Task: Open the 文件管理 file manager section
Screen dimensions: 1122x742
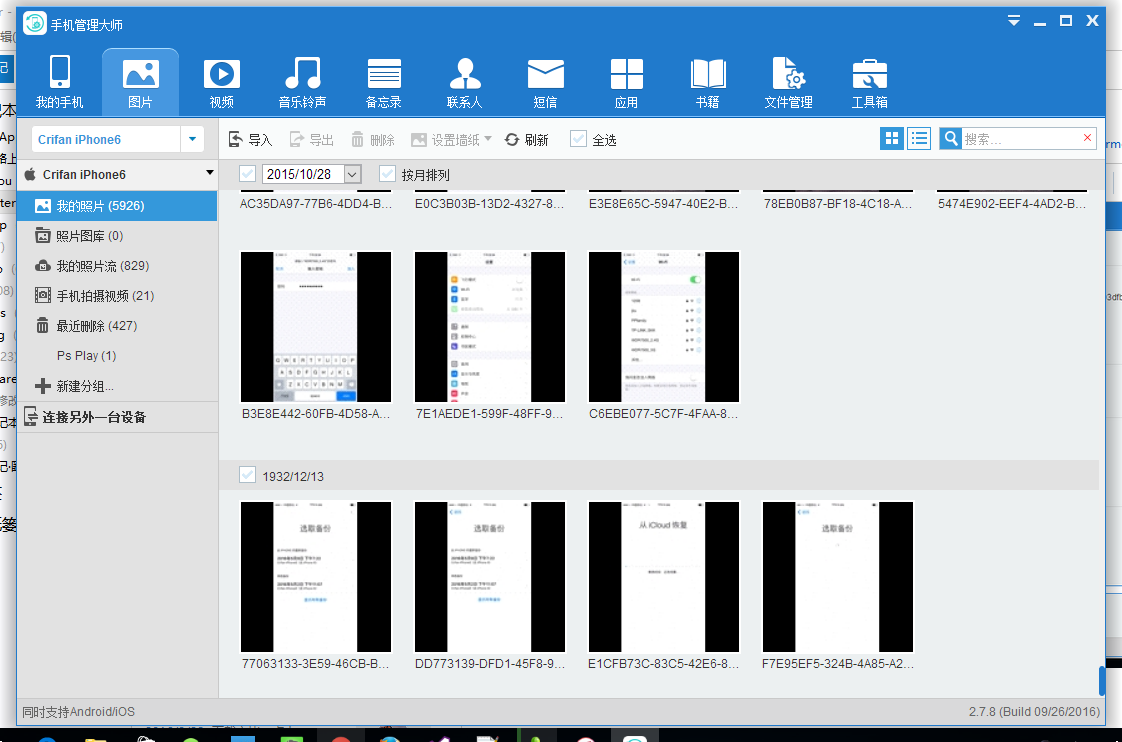Action: coord(789,82)
